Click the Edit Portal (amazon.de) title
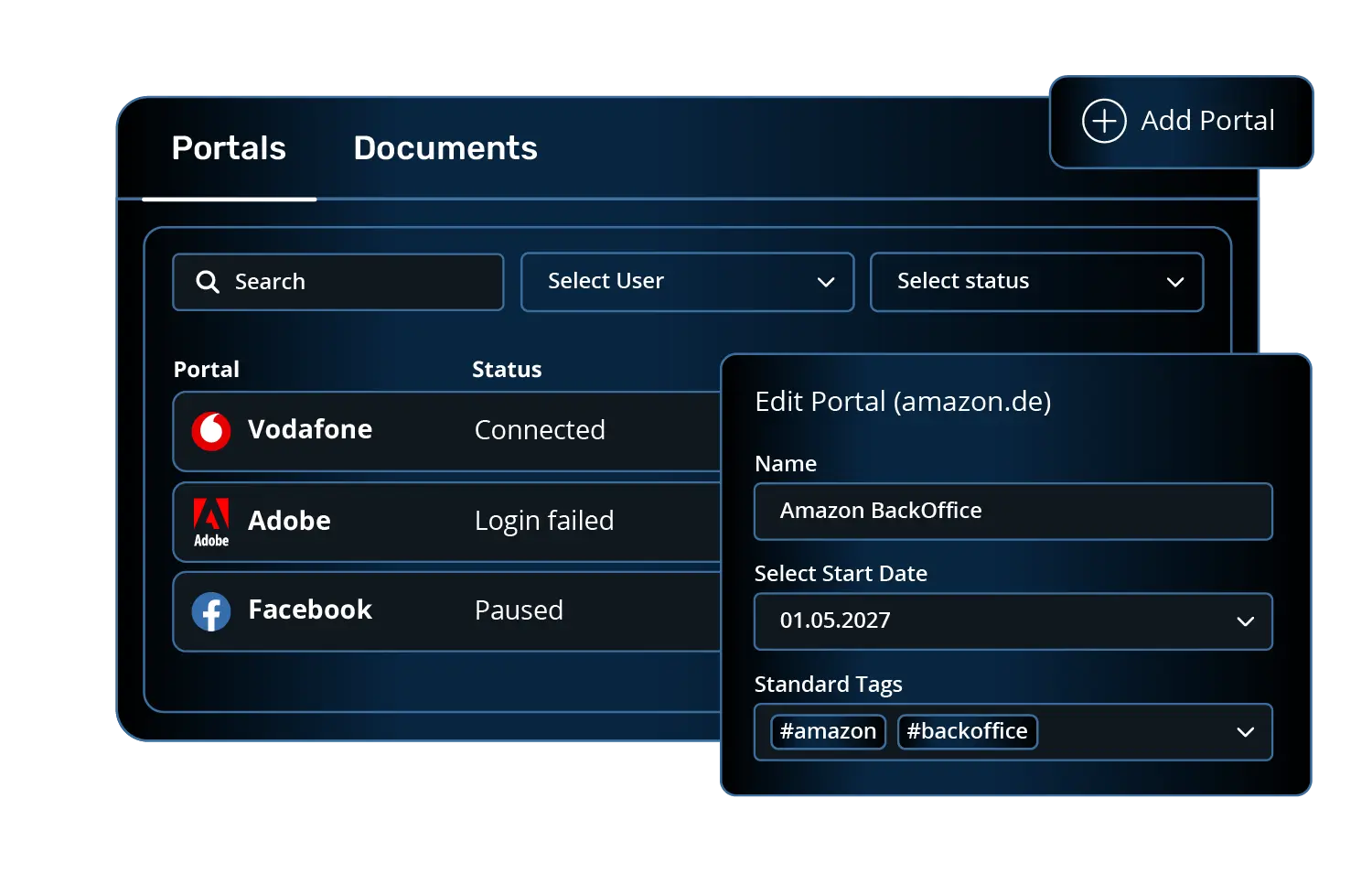The height and width of the screenshot is (874, 1372). (903, 402)
